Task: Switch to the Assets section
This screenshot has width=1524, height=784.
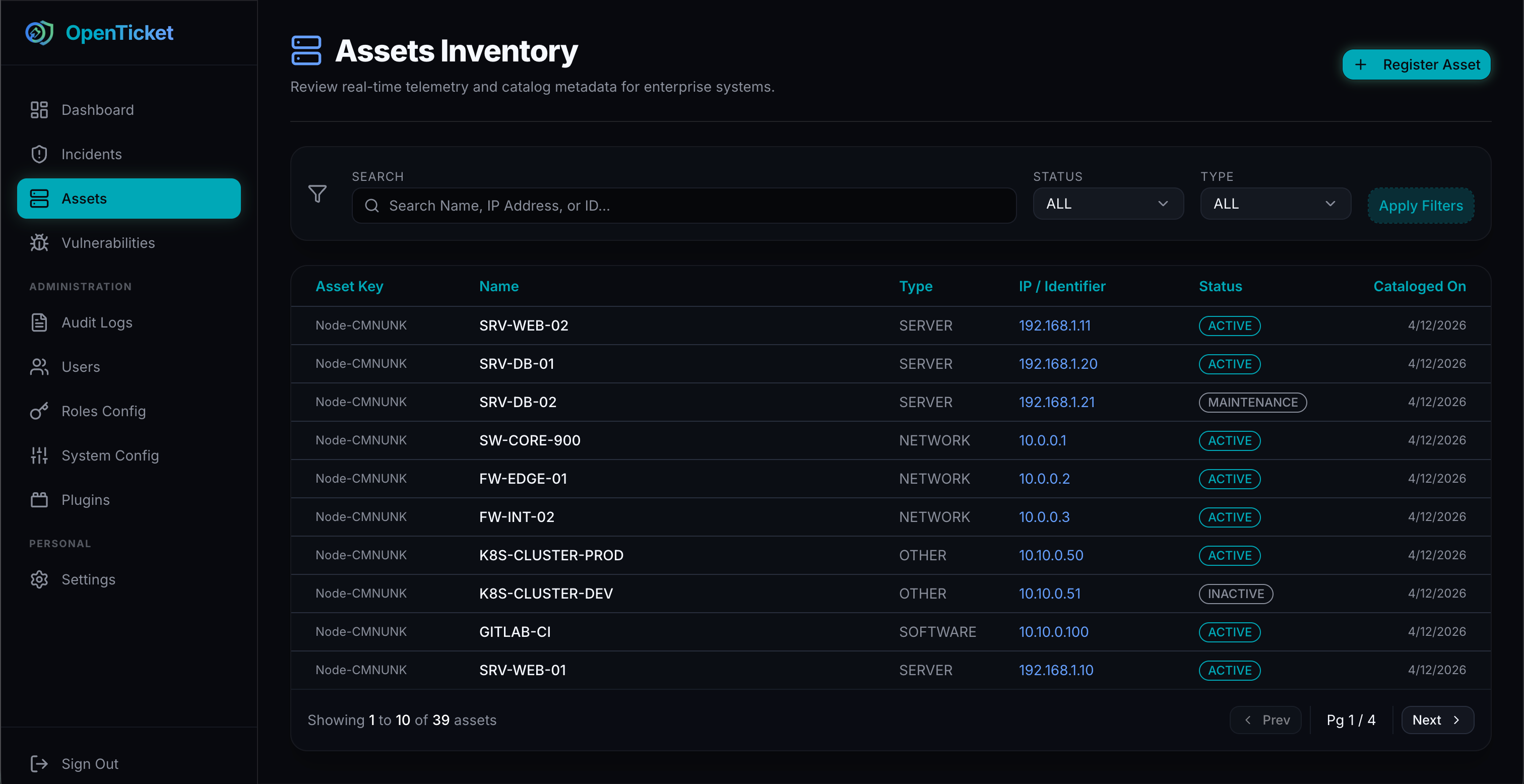Action: coord(84,198)
